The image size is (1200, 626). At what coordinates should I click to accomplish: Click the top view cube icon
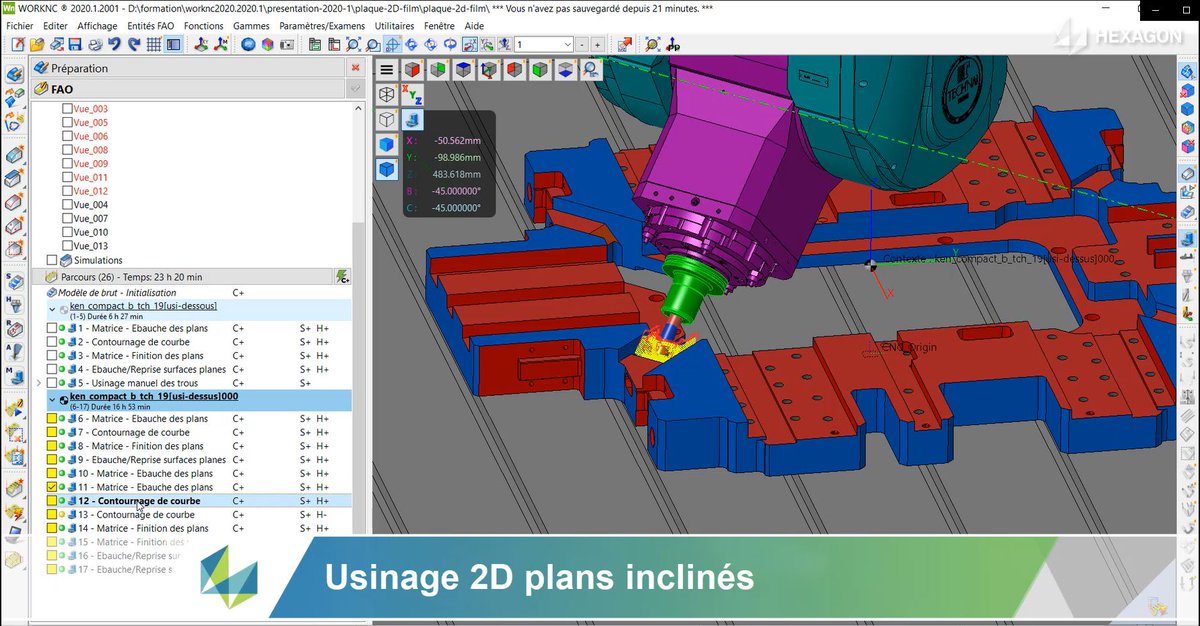point(463,69)
